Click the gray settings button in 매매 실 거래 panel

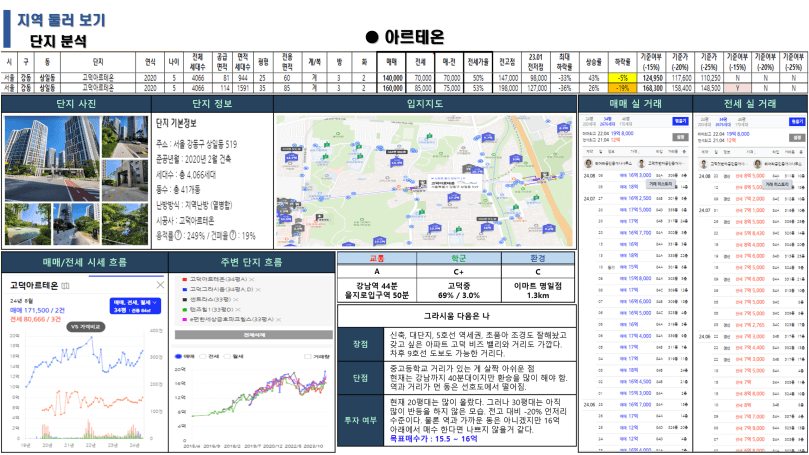click(x=681, y=137)
